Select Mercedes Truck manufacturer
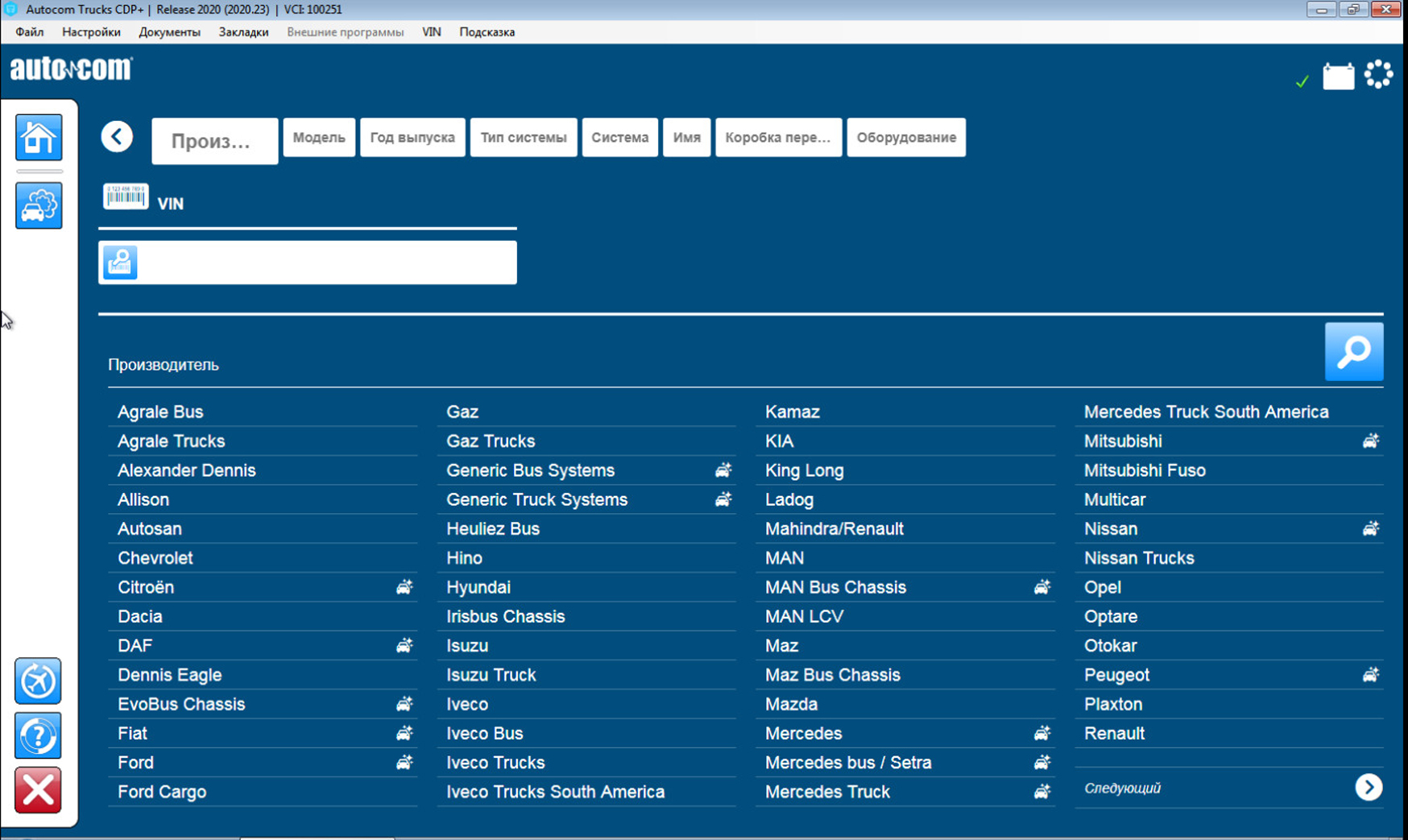Image resolution: width=1408 pixels, height=840 pixels. tap(827, 792)
